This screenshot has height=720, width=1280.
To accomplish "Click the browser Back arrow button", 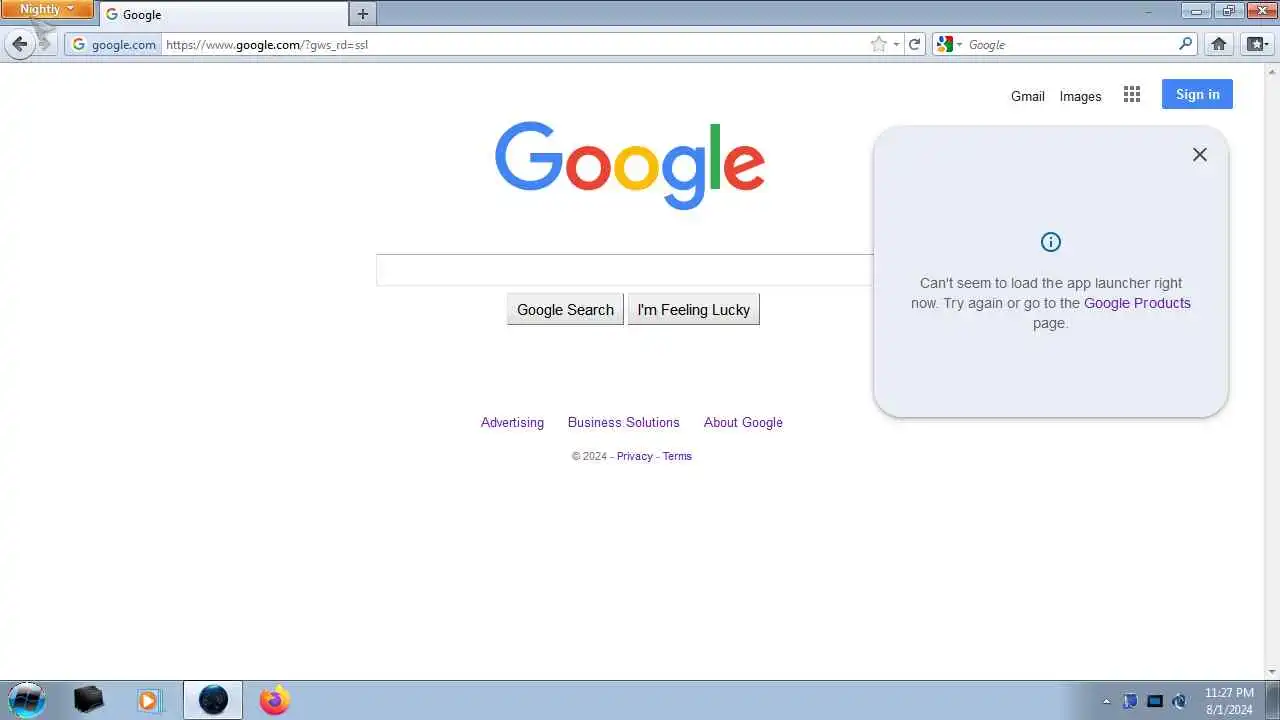I will [20, 44].
